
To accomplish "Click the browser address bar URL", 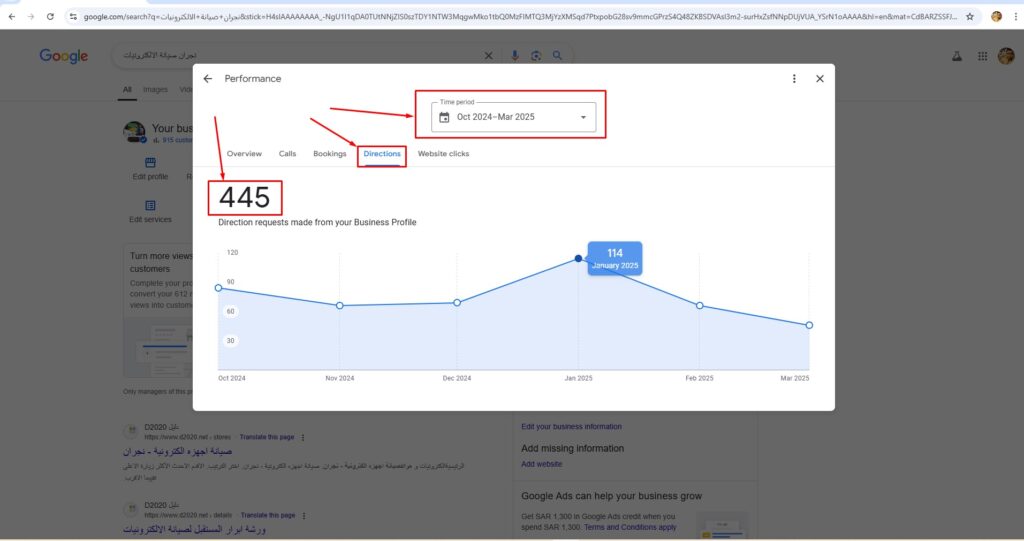I will tap(520, 16).
